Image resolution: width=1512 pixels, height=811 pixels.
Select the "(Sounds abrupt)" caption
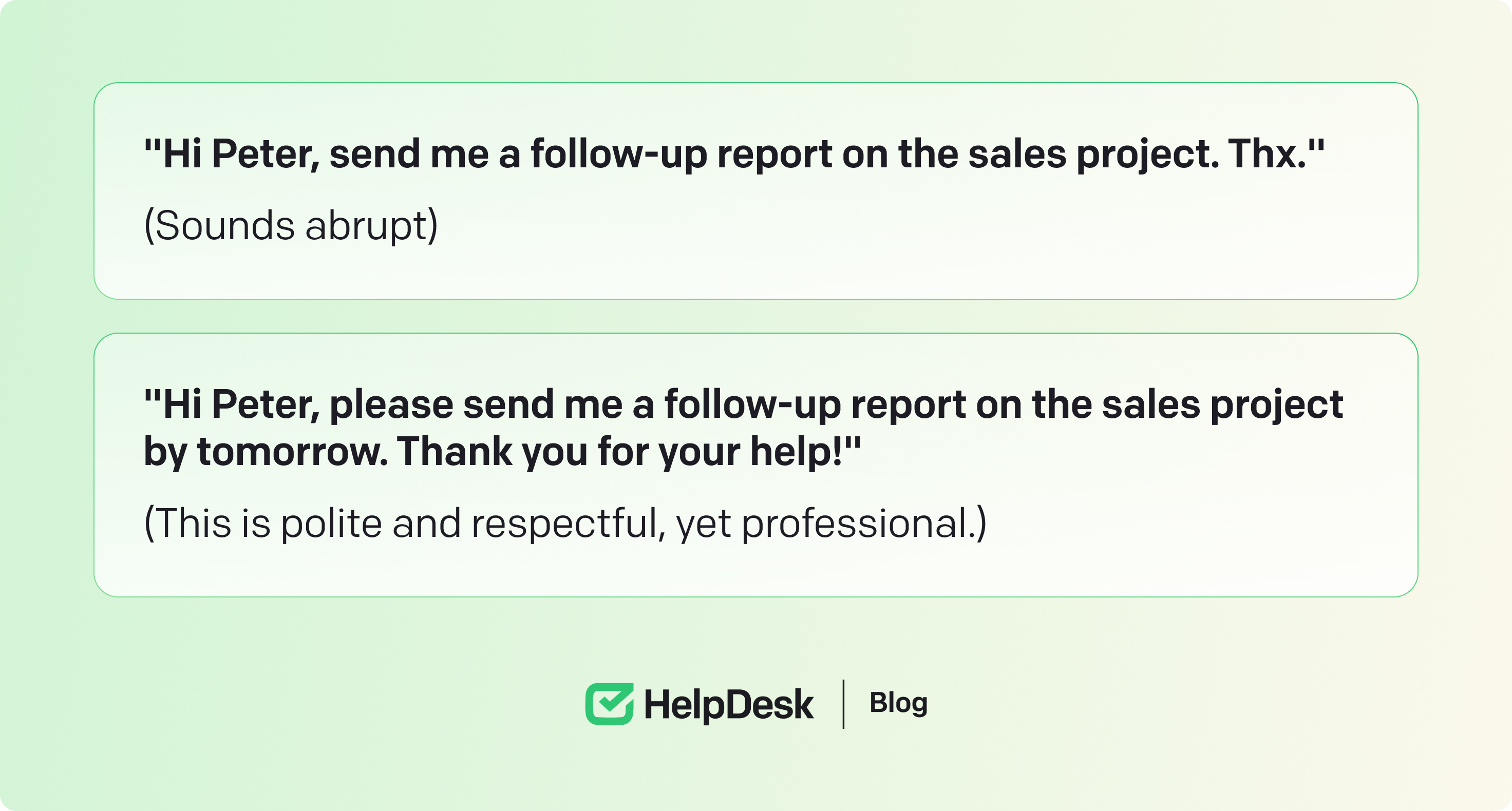(x=291, y=226)
